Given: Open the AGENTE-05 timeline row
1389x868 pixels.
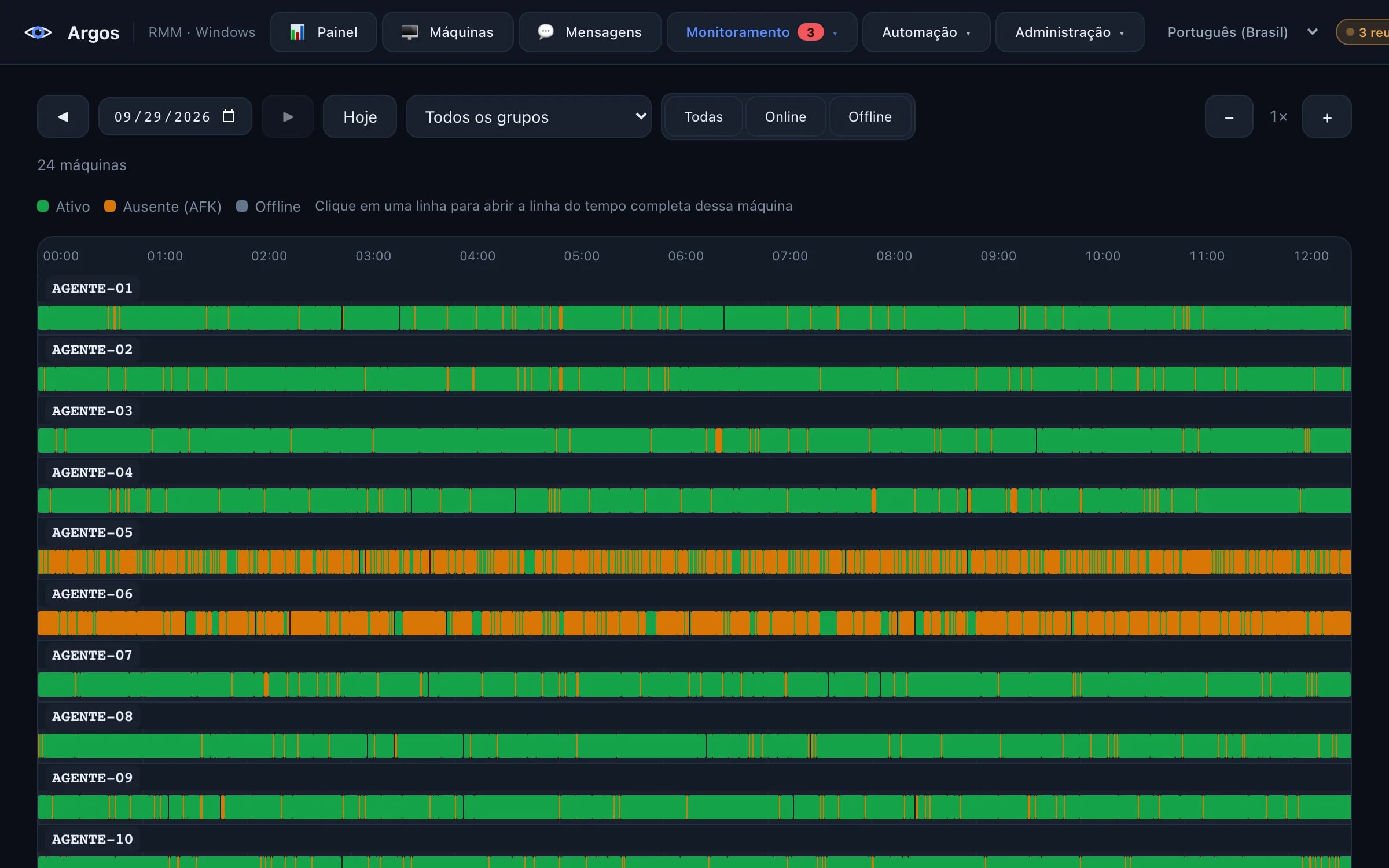Looking at the screenshot, I should tap(694, 562).
